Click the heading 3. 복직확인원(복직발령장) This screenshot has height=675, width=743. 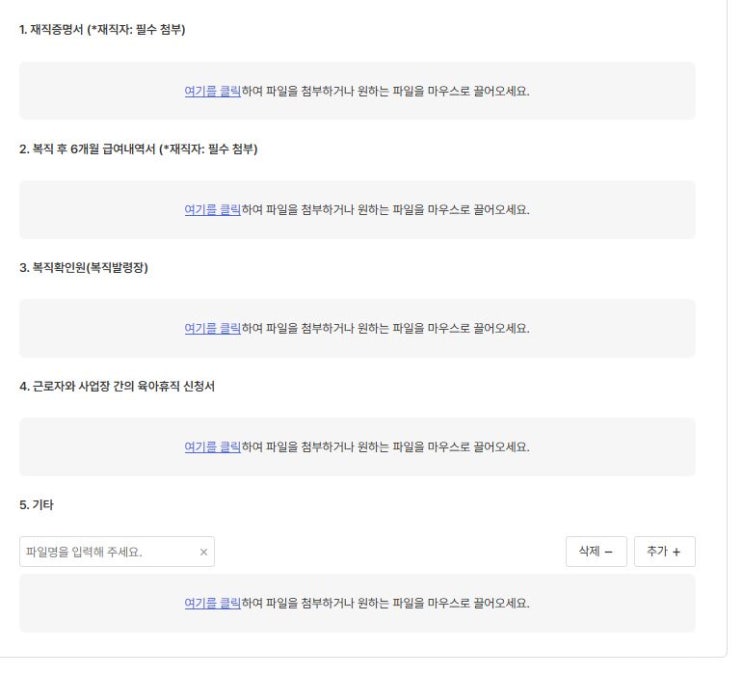83,267
